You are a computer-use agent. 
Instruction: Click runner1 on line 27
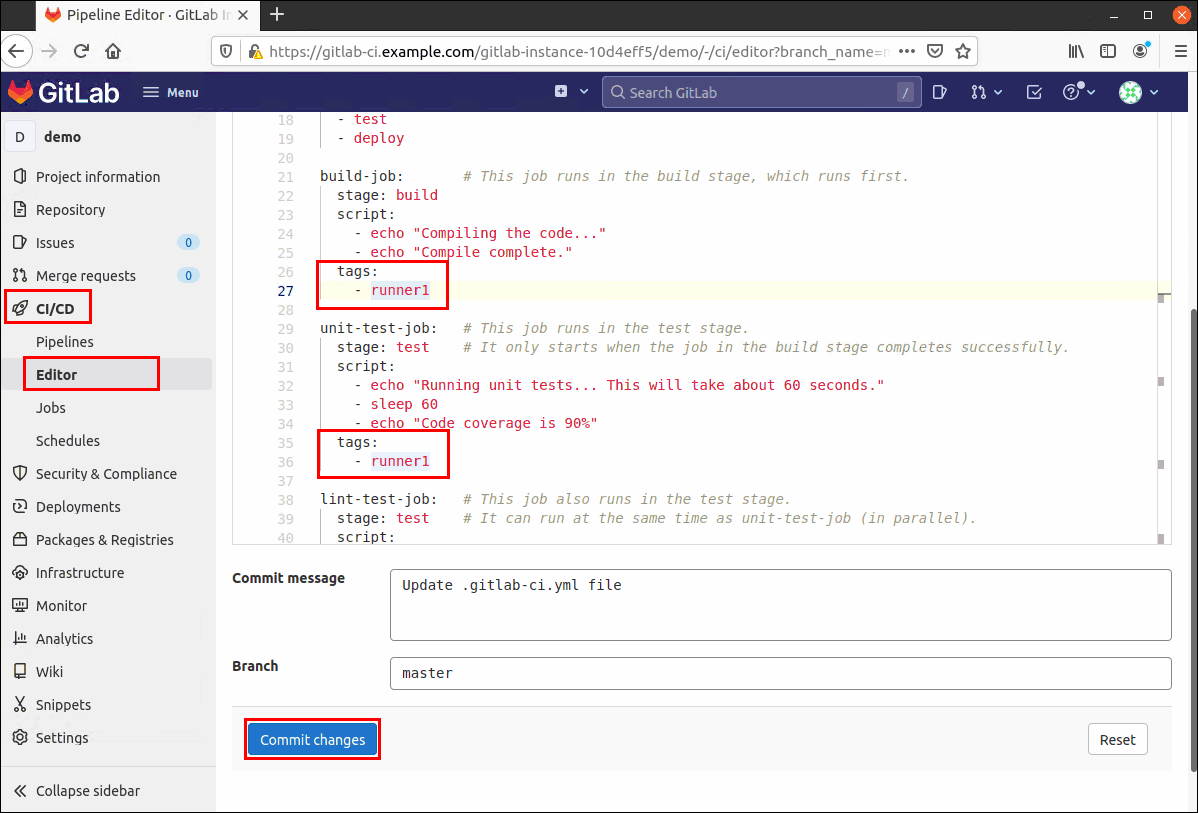[400, 291]
